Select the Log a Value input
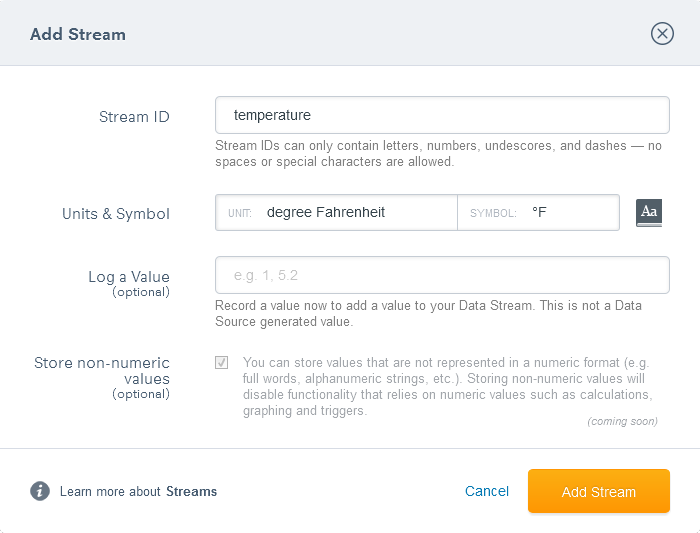 (442, 275)
